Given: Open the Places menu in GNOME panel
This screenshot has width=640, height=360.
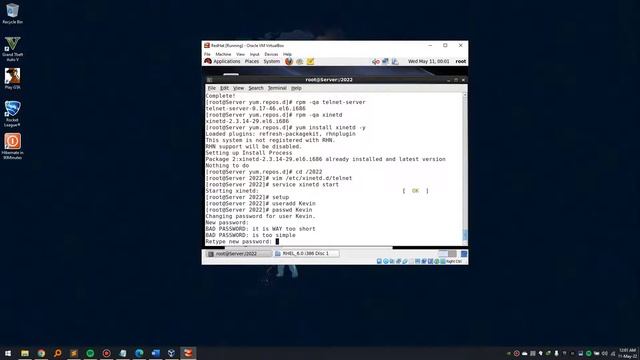Looking at the screenshot, I should 252,62.
